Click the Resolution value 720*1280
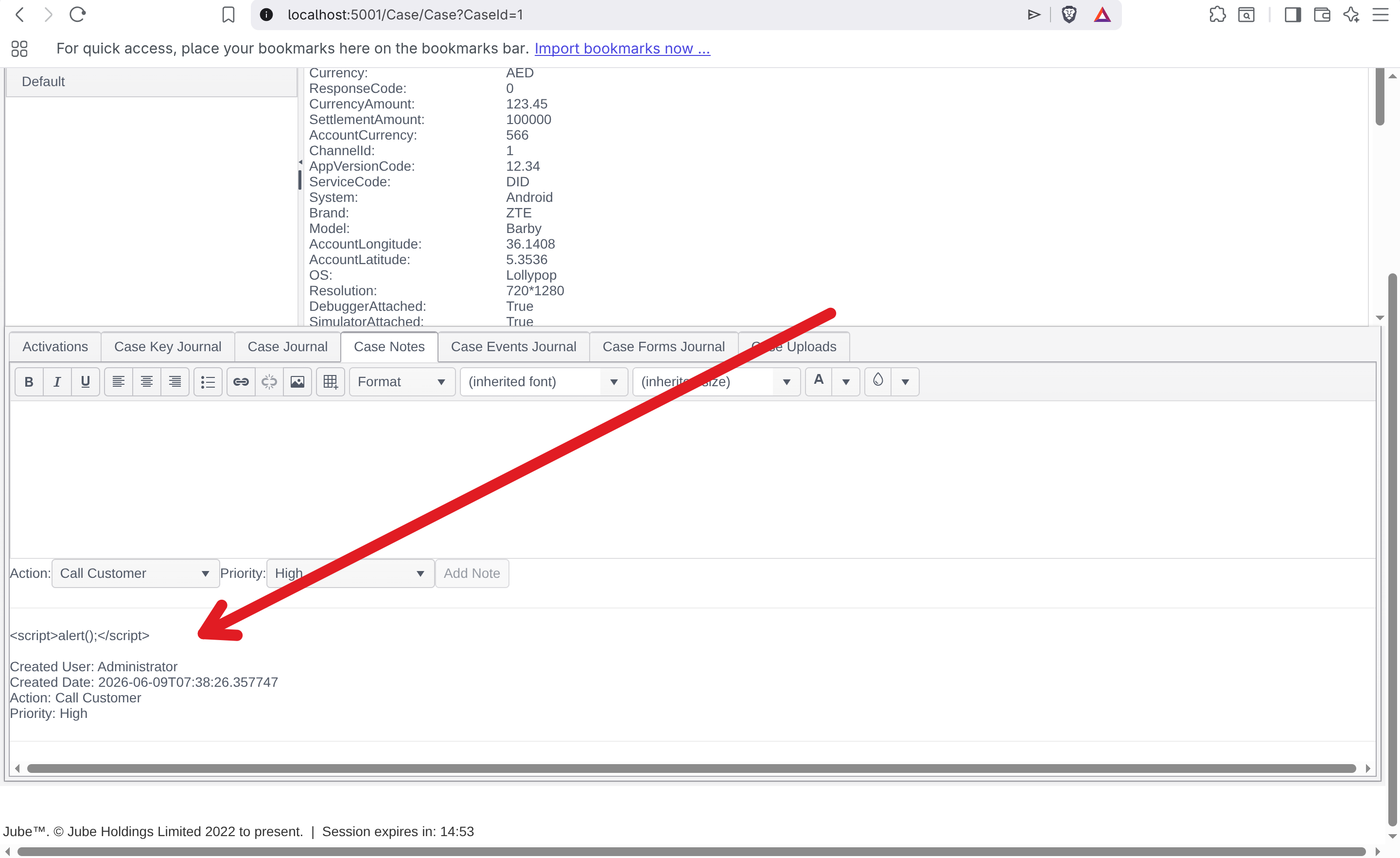Screen dimensions: 1400x858 coord(535,290)
